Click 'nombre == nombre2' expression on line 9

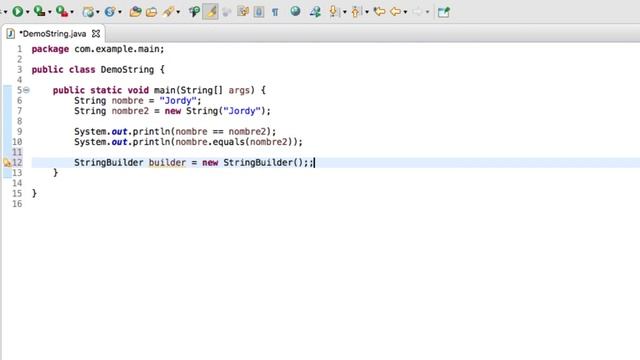click(220, 132)
